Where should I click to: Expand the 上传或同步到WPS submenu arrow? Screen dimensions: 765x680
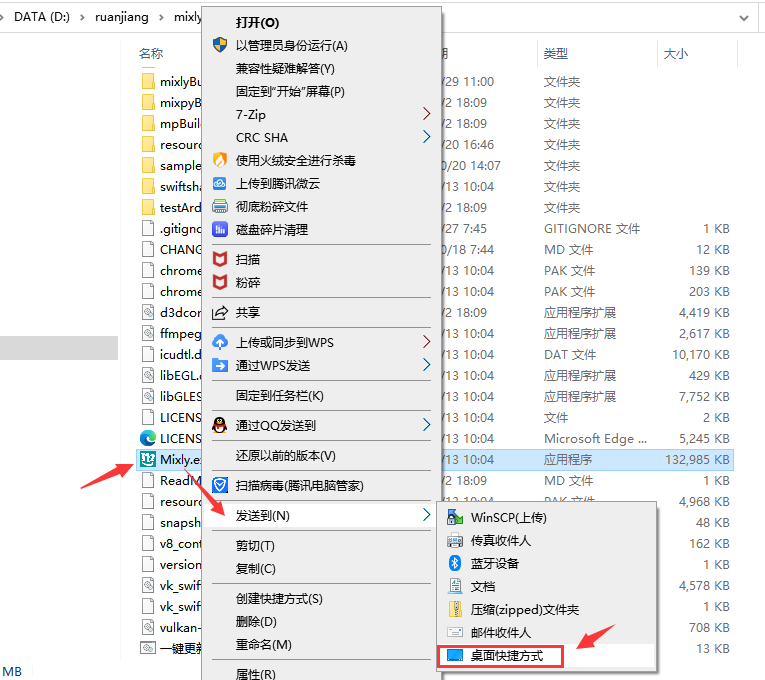(x=426, y=342)
